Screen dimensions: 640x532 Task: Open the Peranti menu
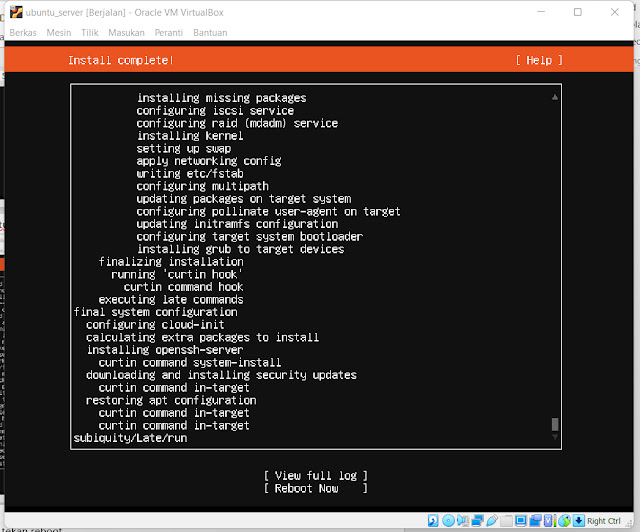(169, 33)
